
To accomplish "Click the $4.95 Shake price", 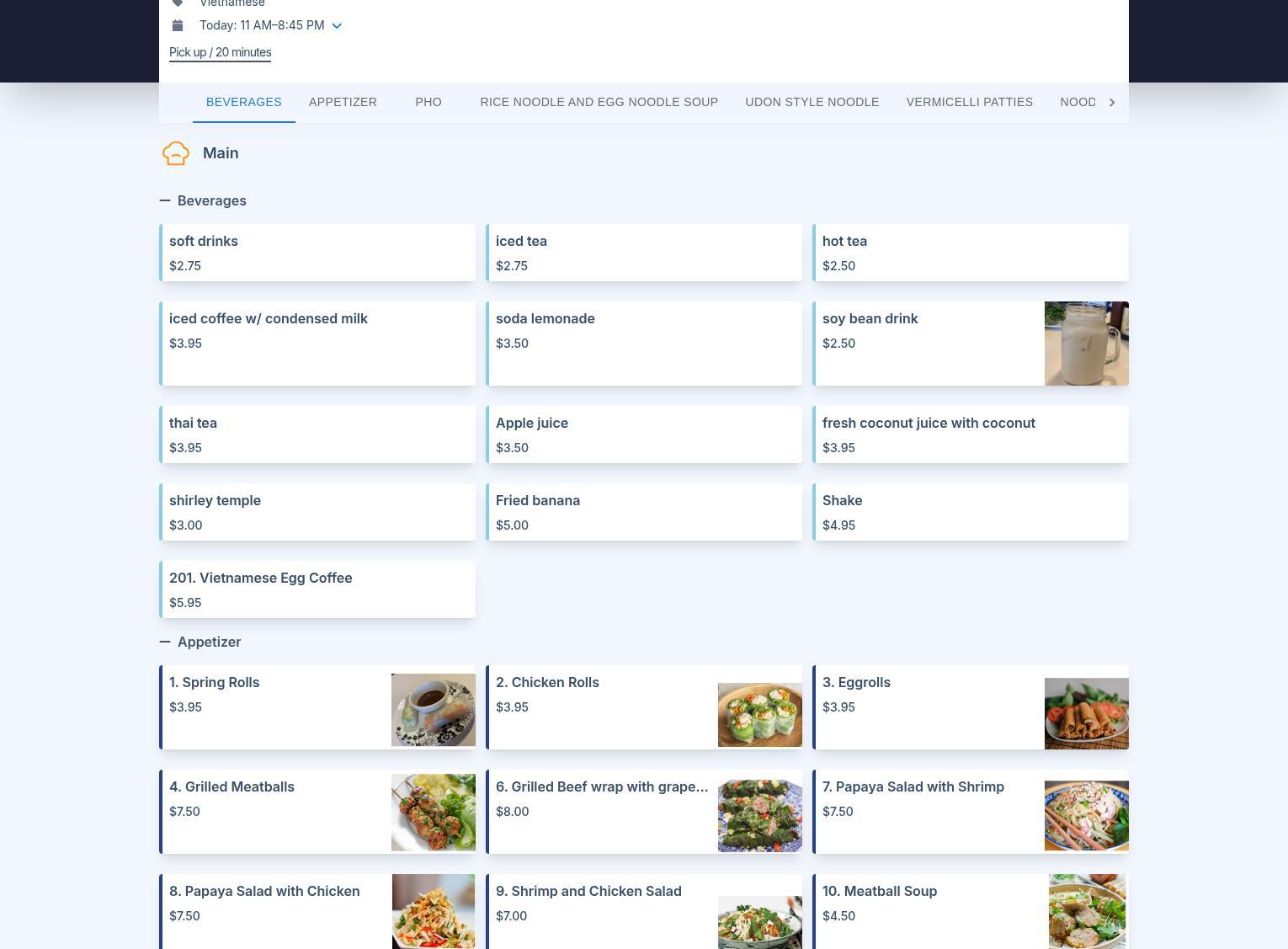I will tap(838, 525).
